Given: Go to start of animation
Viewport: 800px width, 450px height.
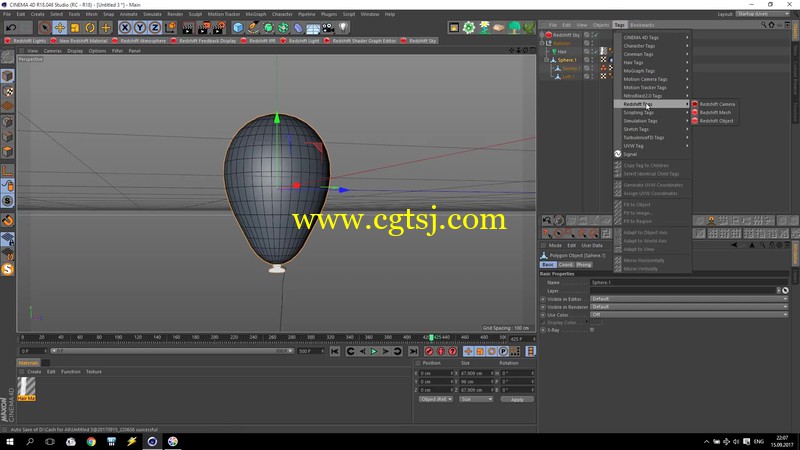Looking at the screenshot, I should point(335,352).
